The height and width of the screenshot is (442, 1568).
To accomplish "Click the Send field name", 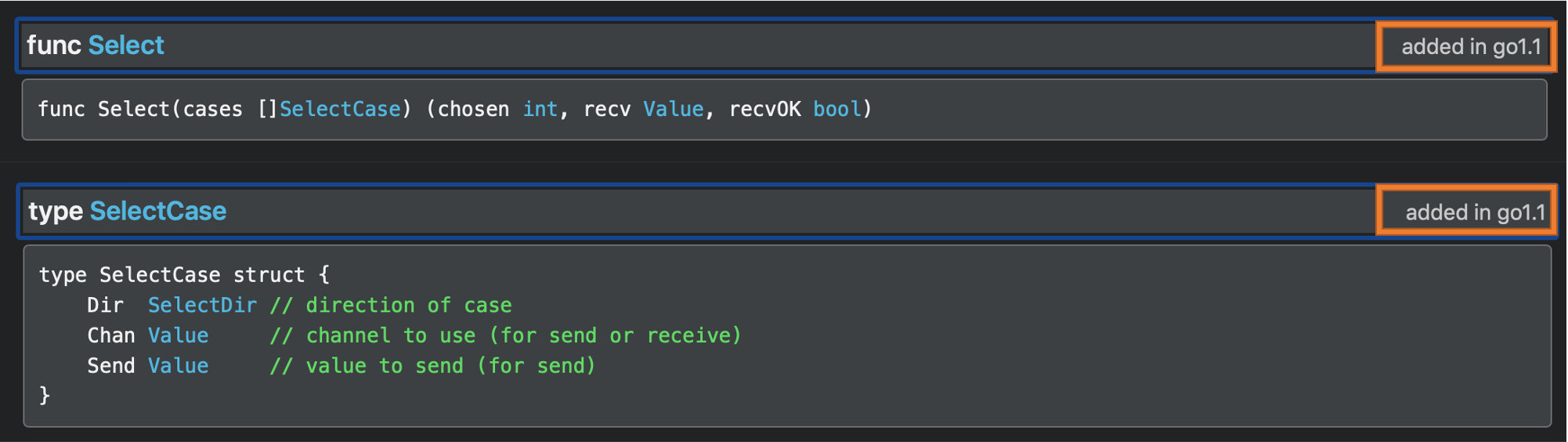I will tap(111, 366).
